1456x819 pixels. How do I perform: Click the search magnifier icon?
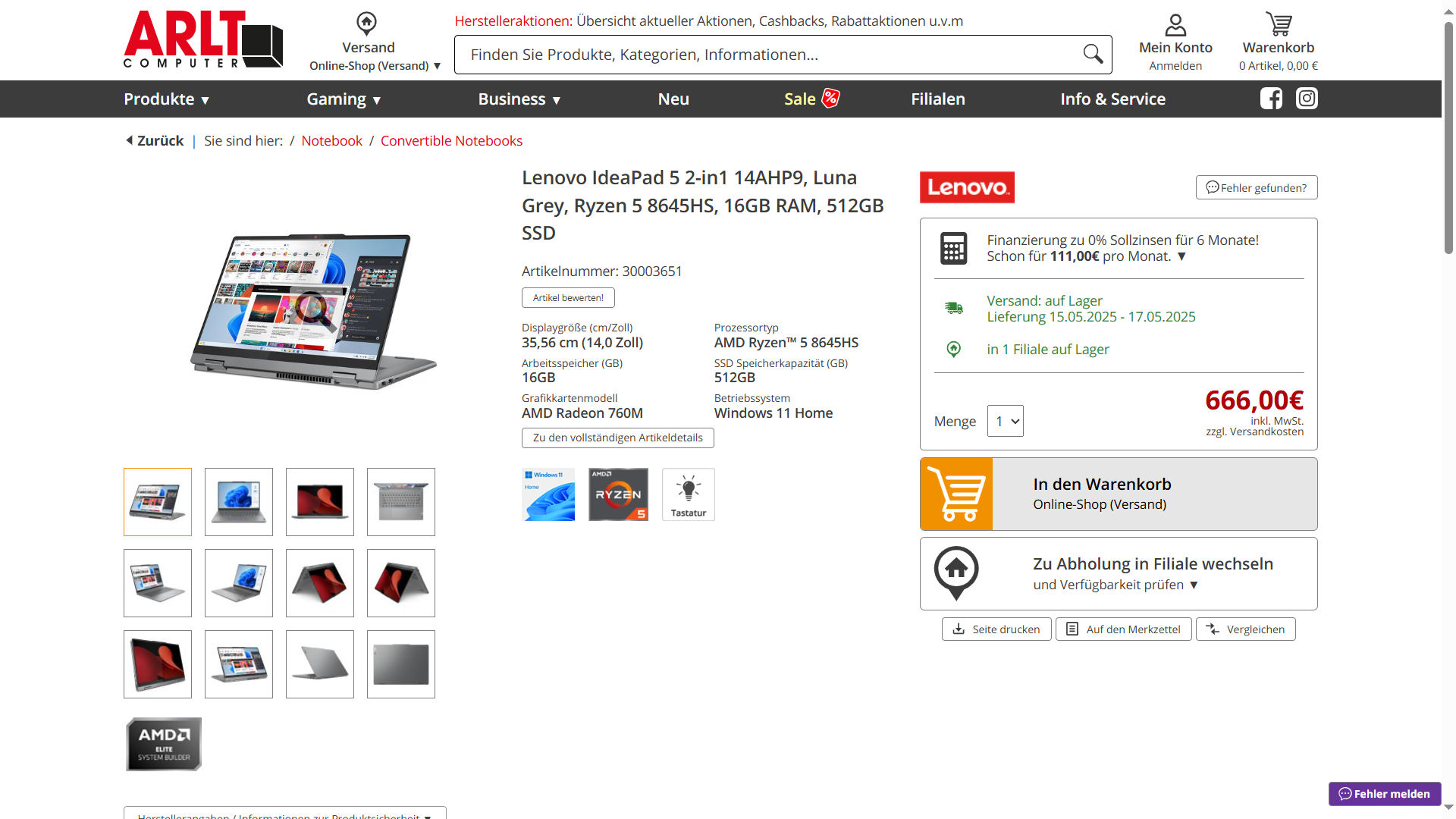(x=1092, y=55)
